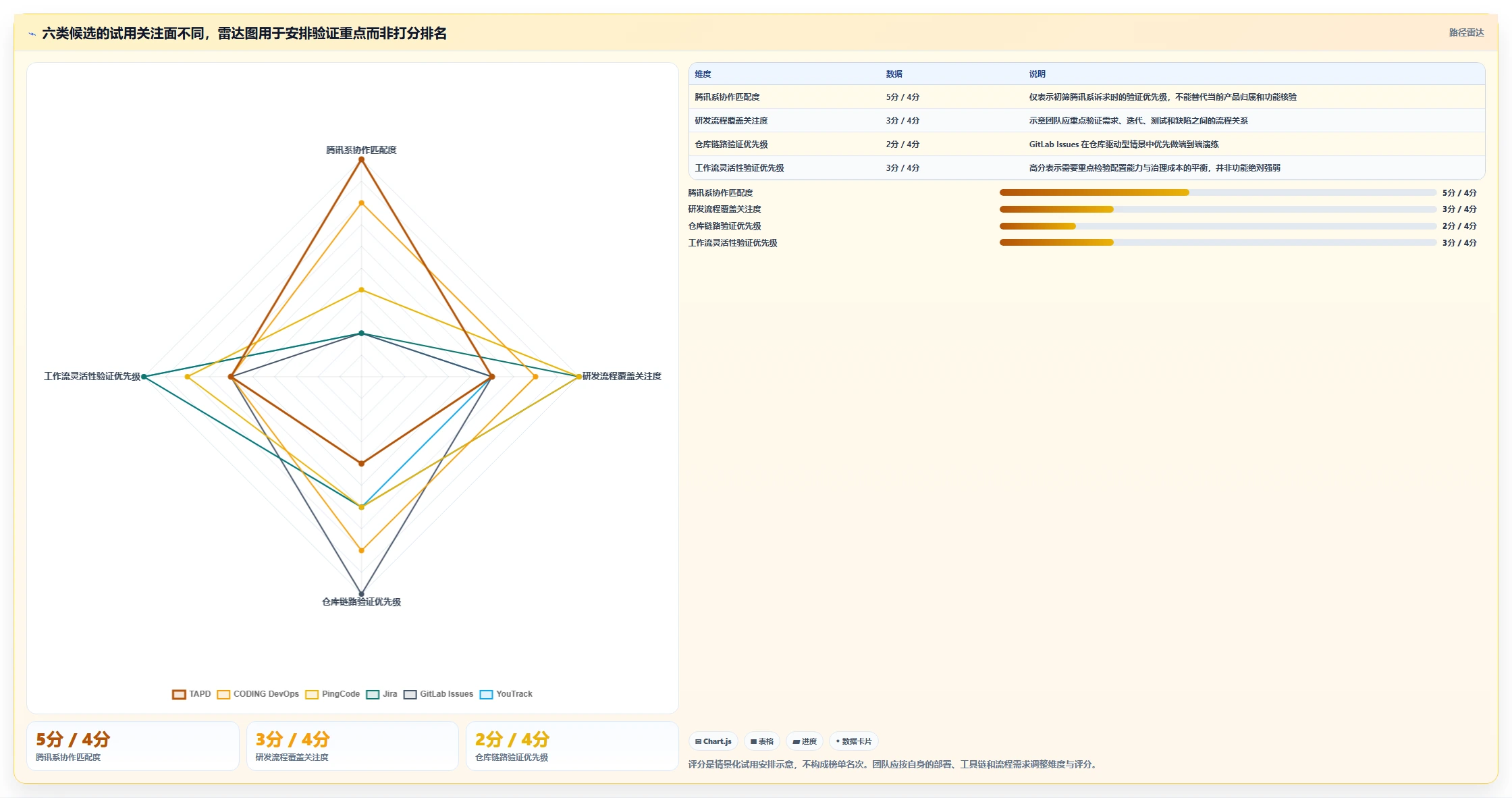The height and width of the screenshot is (798, 1512).
Task: Click the 腾讯系协作匹配度 progress bar
Action: coord(1218,193)
